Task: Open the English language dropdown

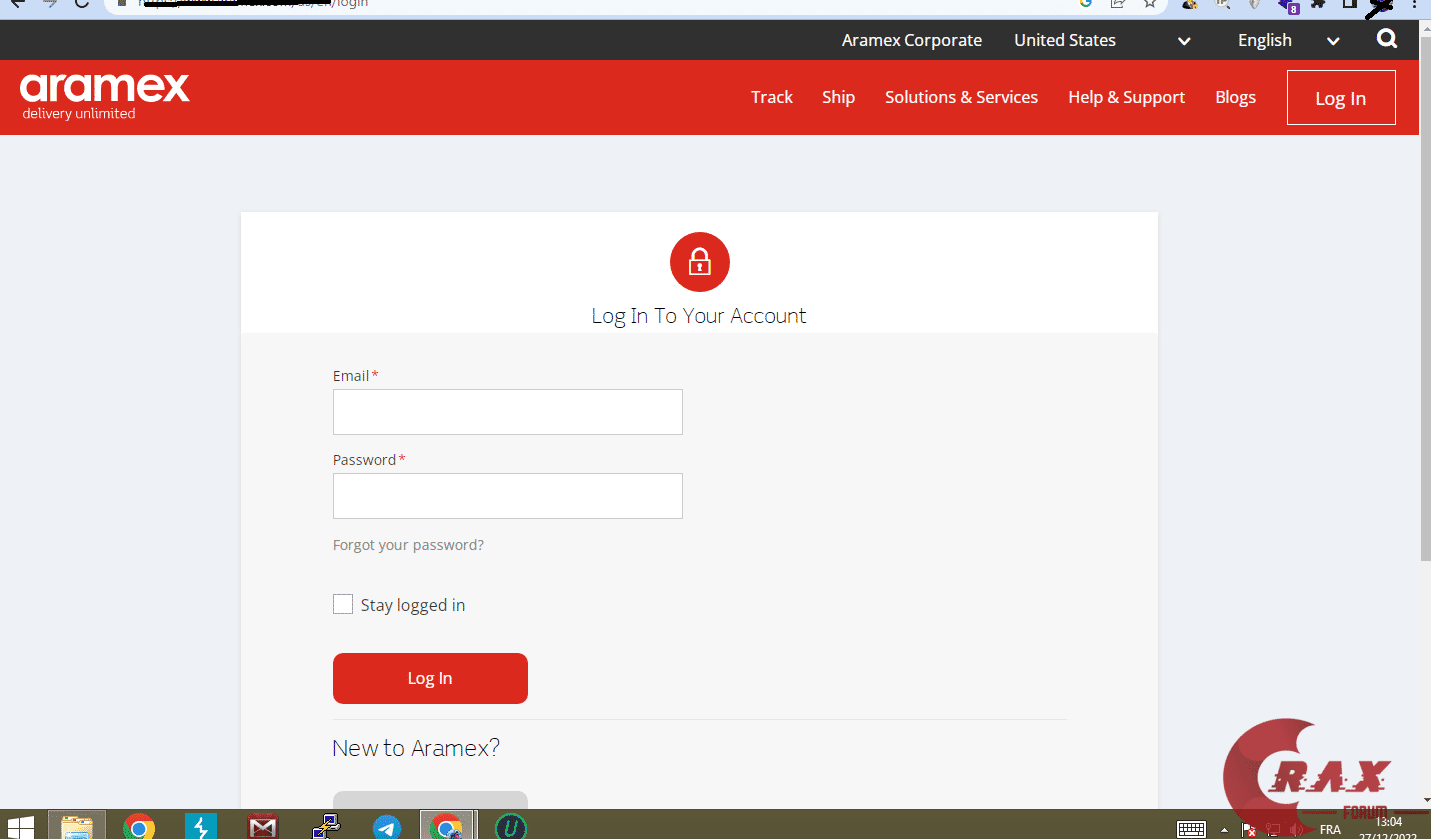Action: click(1288, 40)
